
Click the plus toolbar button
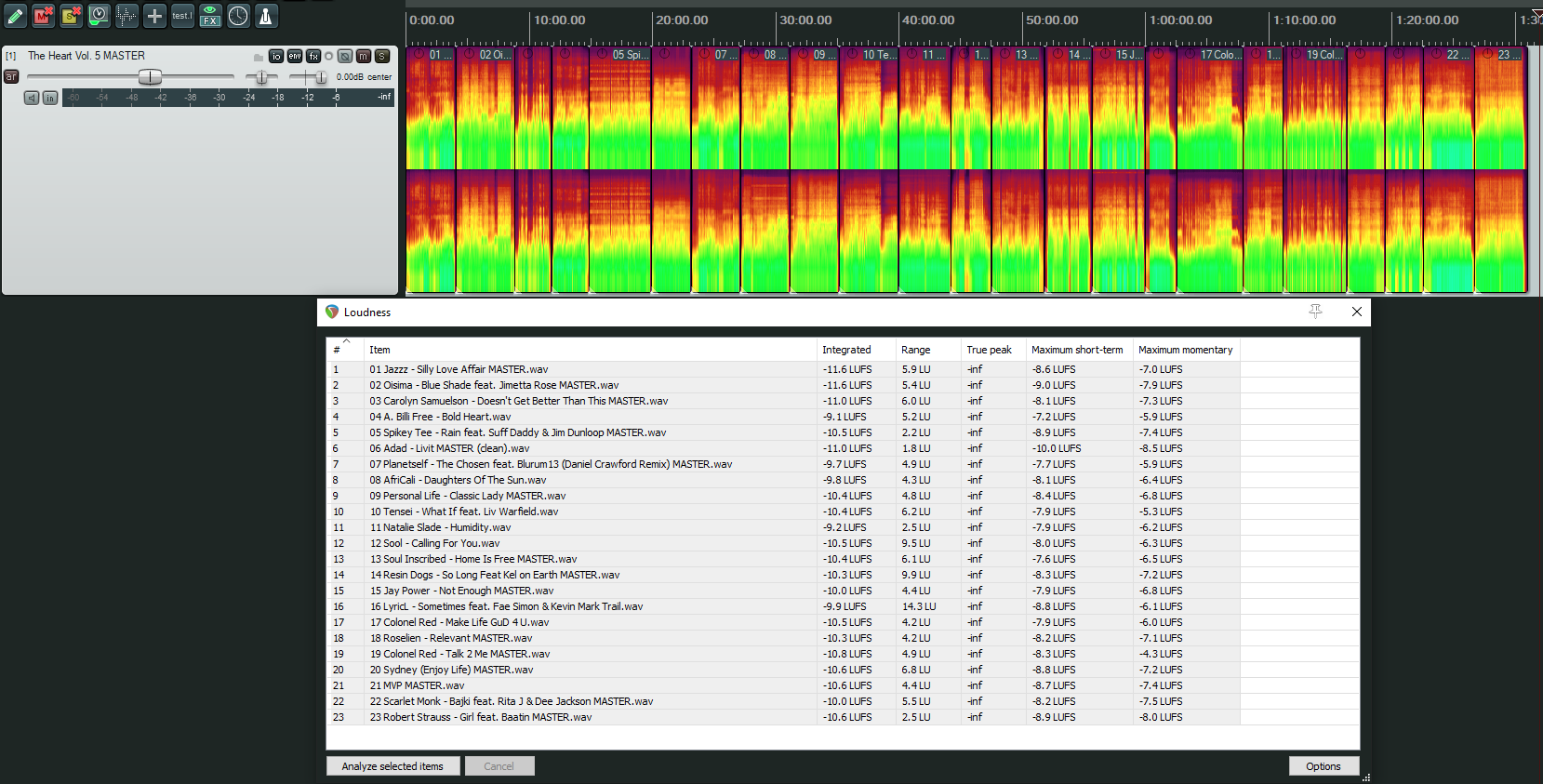(x=154, y=16)
